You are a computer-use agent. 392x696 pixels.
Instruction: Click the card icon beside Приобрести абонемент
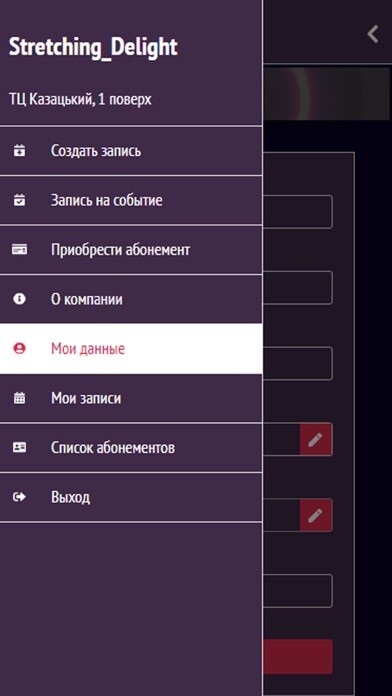(x=19, y=250)
